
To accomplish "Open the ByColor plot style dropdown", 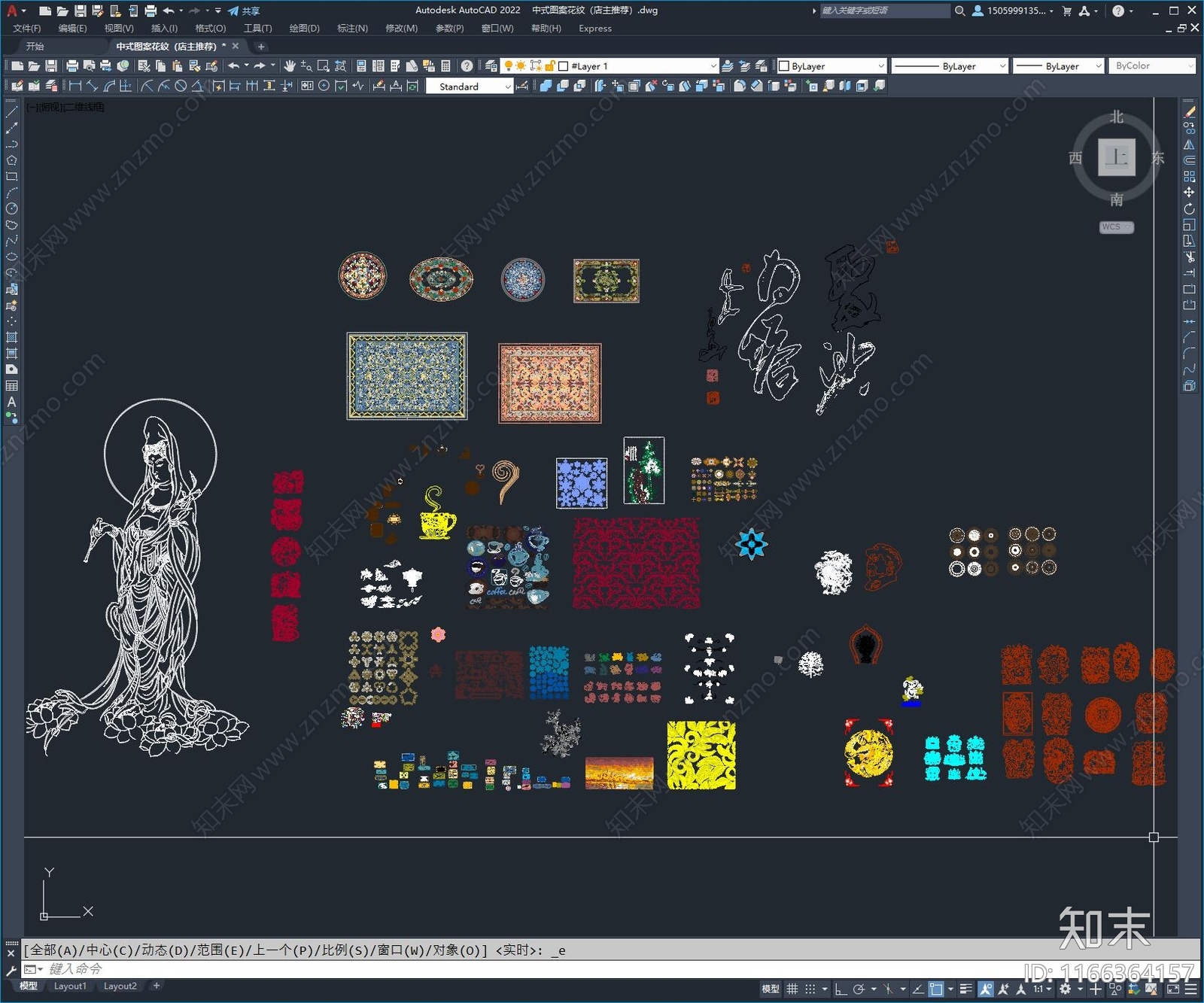I will click(x=1151, y=66).
